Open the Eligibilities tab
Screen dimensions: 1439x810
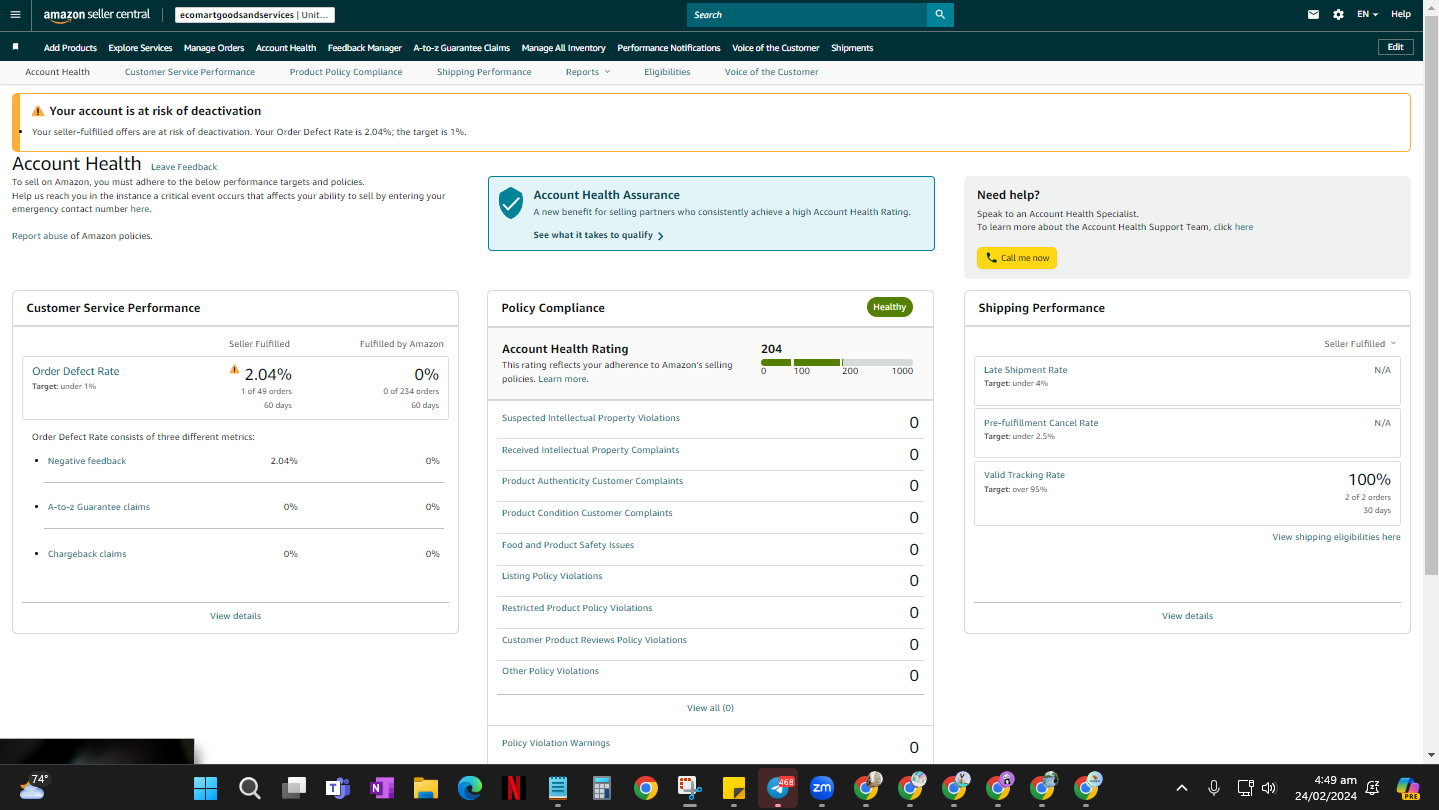coord(667,72)
